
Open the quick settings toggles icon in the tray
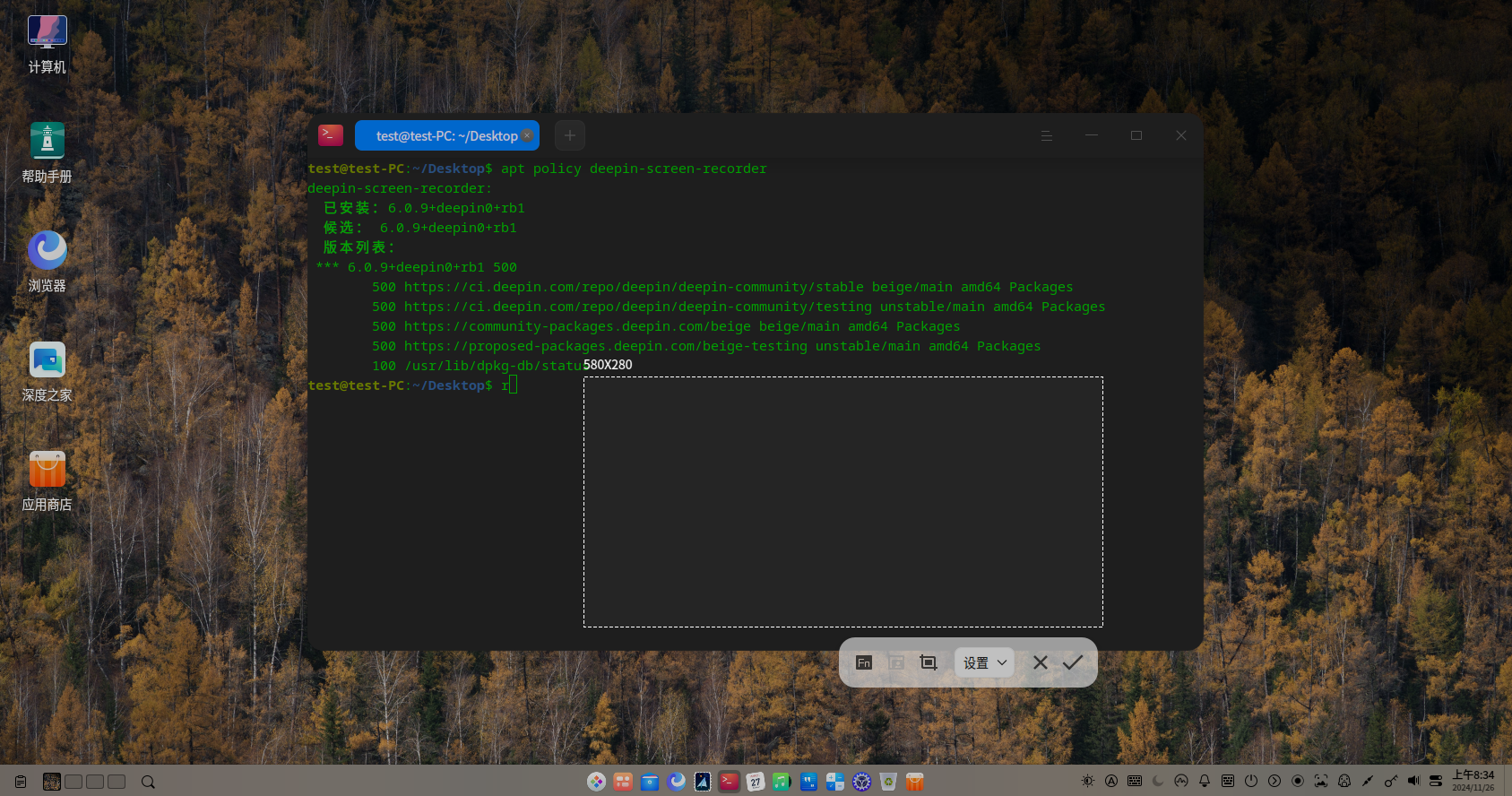[1436, 781]
